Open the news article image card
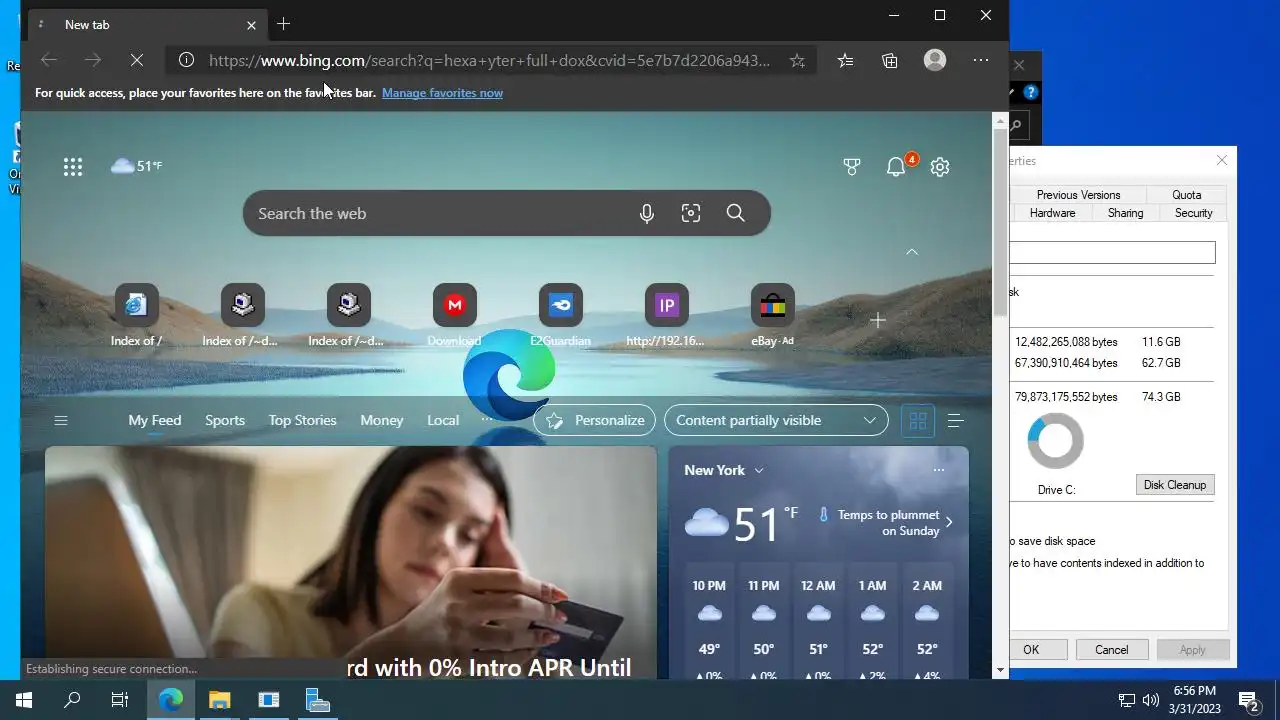 351,563
